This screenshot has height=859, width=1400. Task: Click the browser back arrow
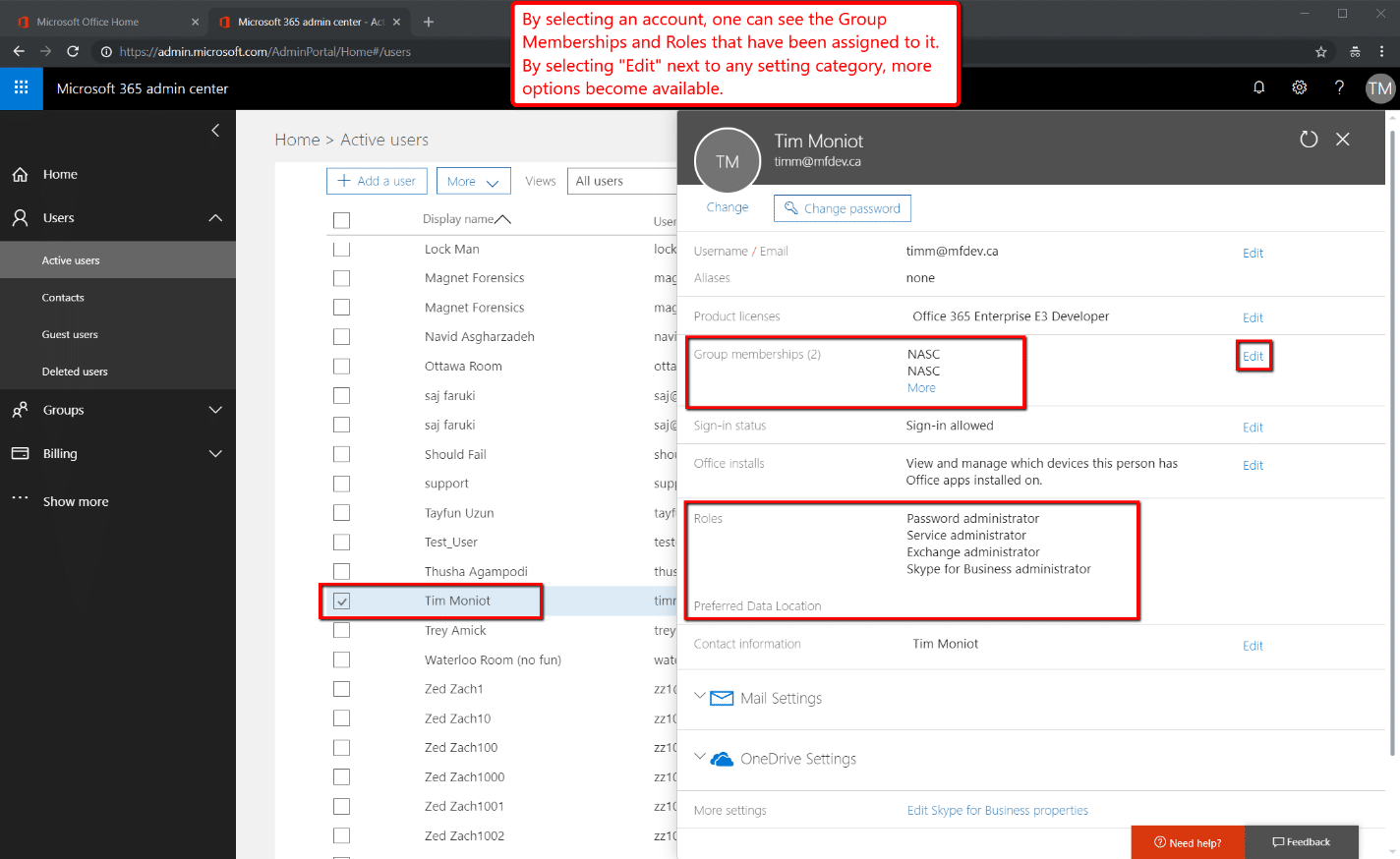(19, 51)
